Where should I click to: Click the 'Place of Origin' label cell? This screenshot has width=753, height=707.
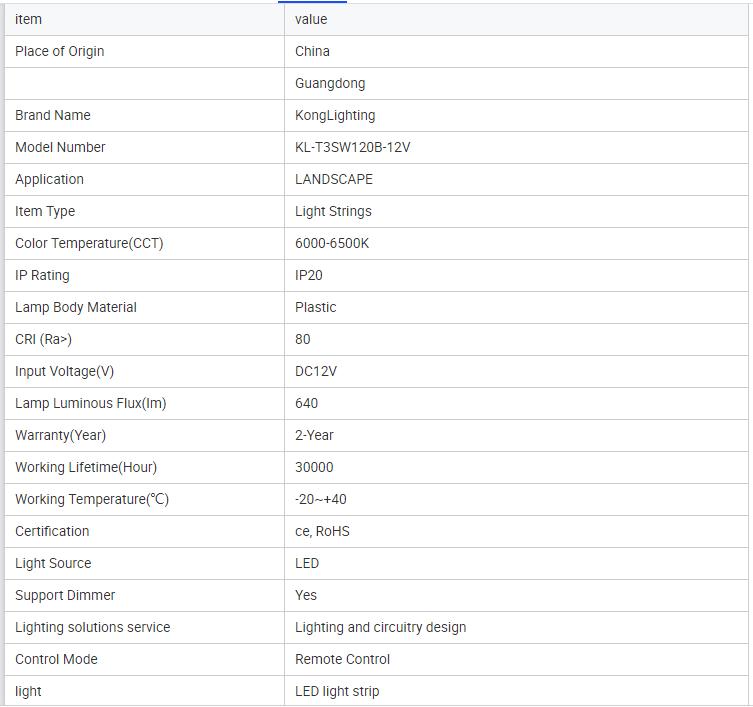60,51
